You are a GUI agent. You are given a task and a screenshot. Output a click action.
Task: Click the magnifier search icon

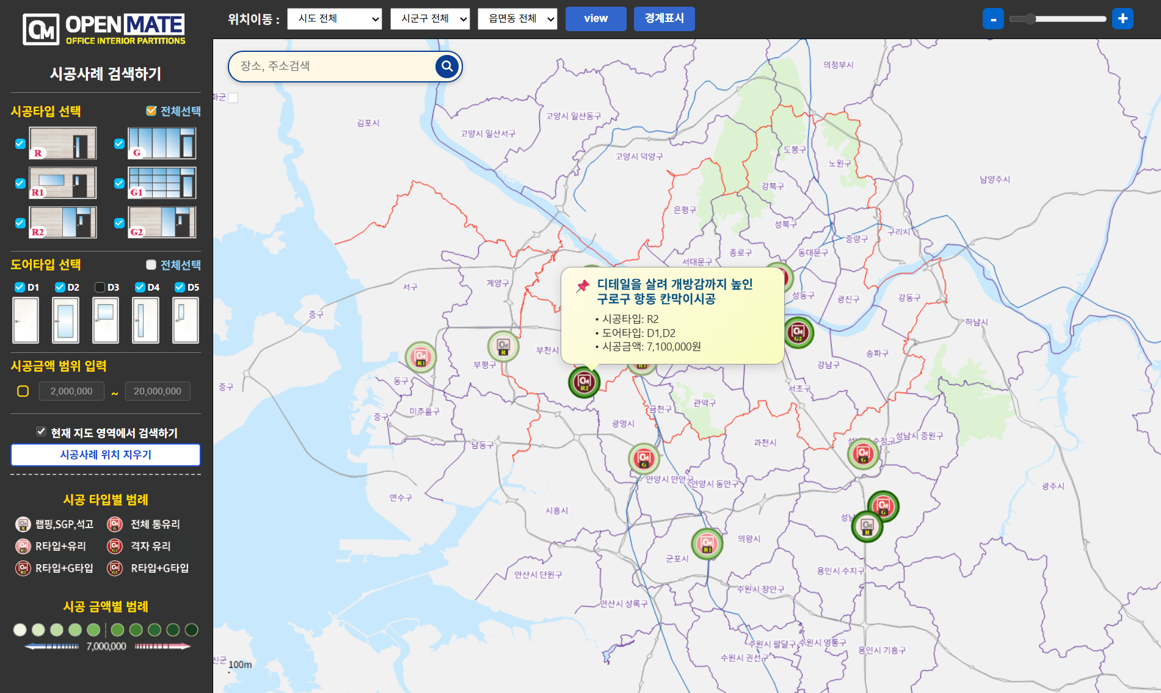447,66
